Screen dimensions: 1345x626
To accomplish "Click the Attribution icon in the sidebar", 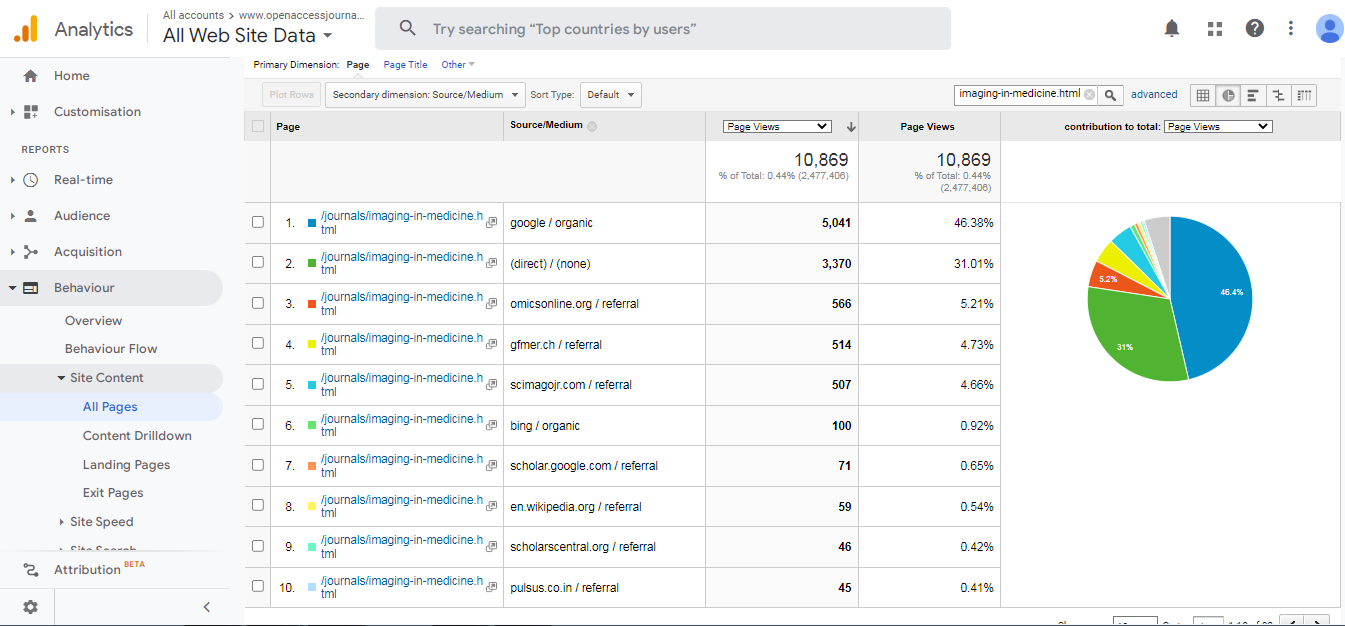I will click(31, 569).
